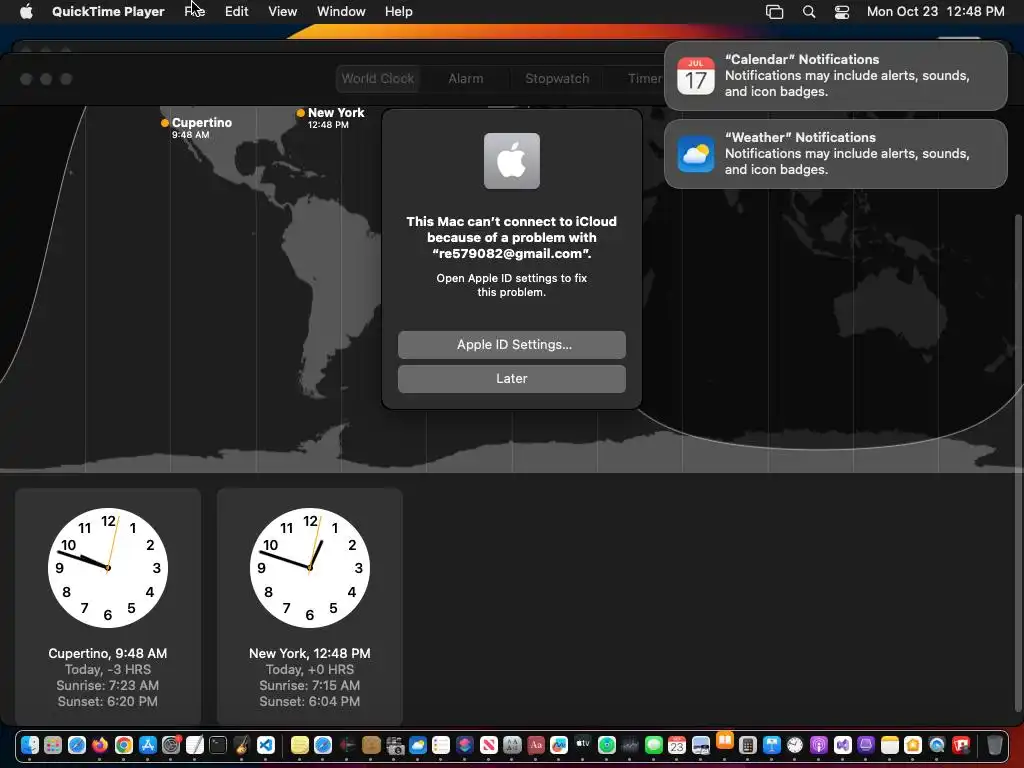The image size is (1024, 768).
Task: Open System Preferences from the Dock
Action: click(171, 744)
